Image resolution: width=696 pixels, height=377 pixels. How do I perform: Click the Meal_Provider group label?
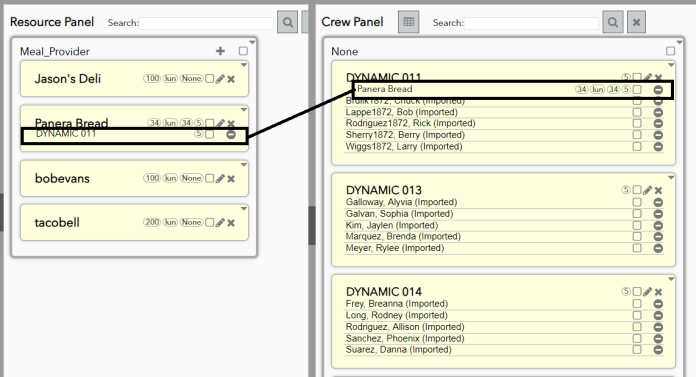pyautogui.click(x=55, y=52)
